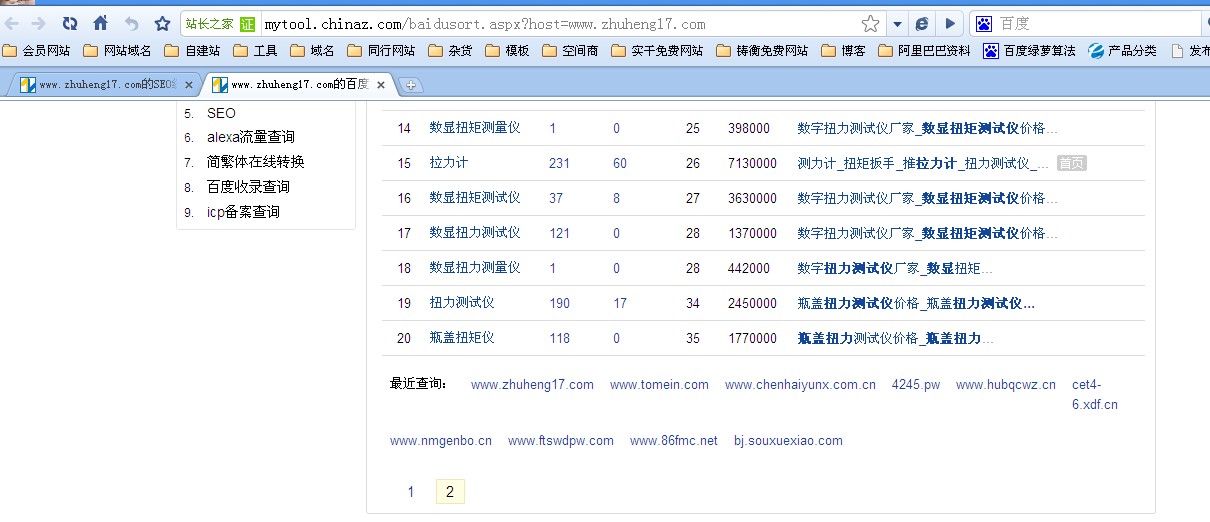Click the browser refresh icon
The image size is (1210, 522).
[x=70, y=23]
